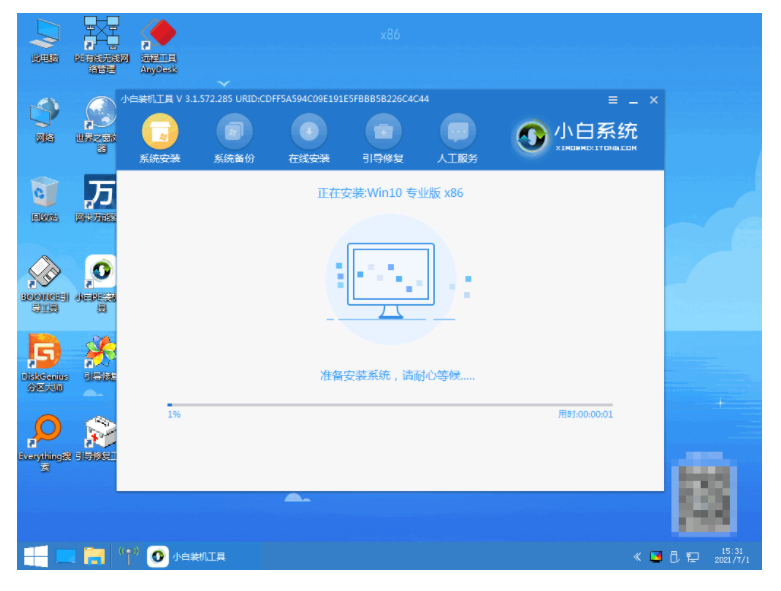
Task: Select the 世界之窗 browser desktop icon
Action: 100,124
